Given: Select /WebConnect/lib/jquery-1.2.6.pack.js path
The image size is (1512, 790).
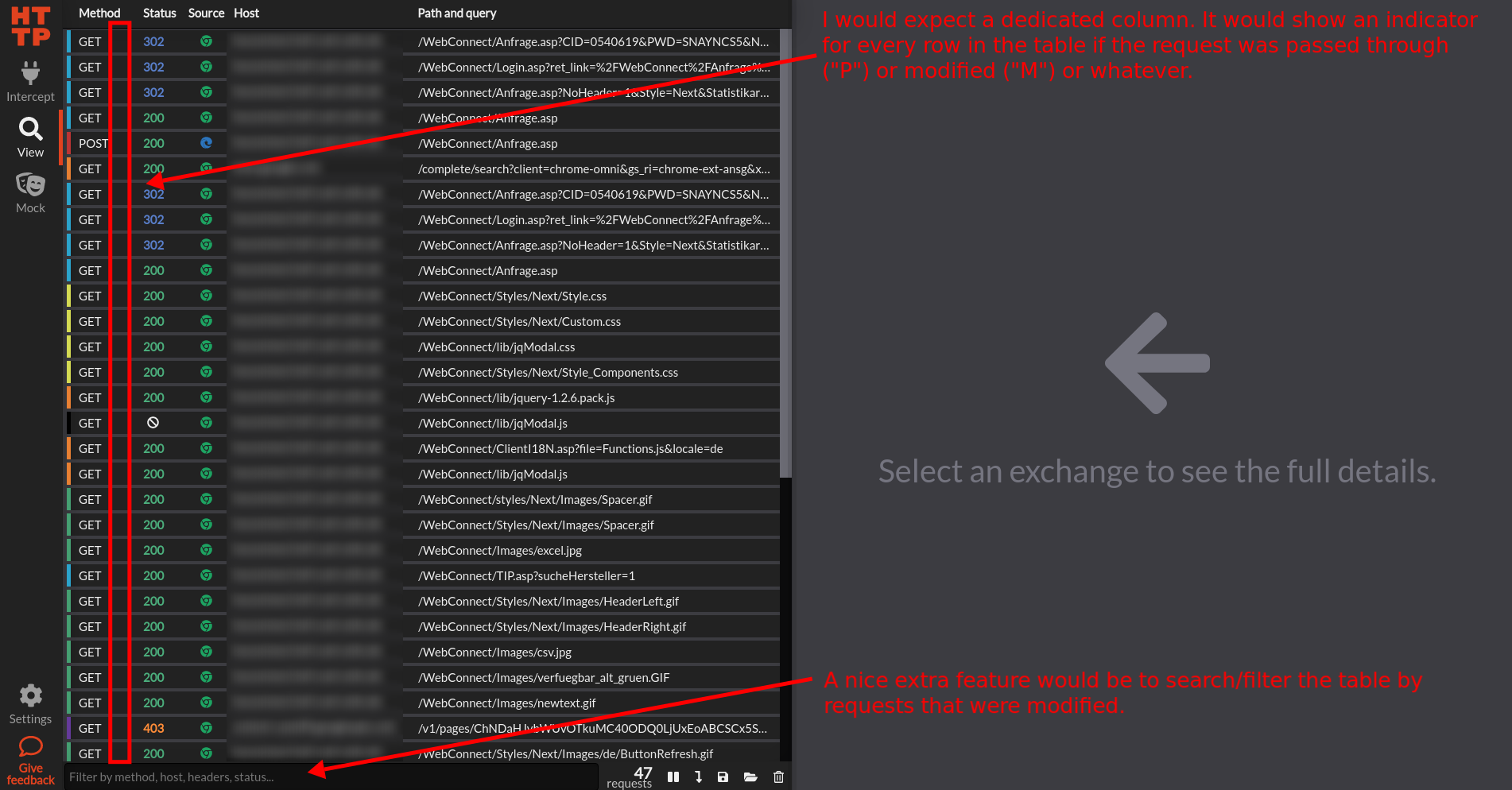Looking at the screenshot, I should (516, 397).
